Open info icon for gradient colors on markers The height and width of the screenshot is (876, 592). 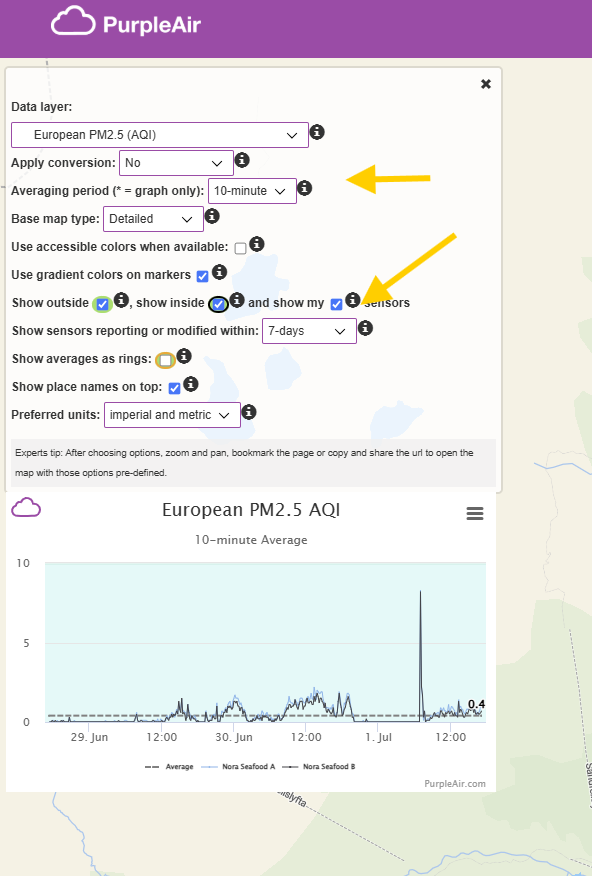[219, 272]
